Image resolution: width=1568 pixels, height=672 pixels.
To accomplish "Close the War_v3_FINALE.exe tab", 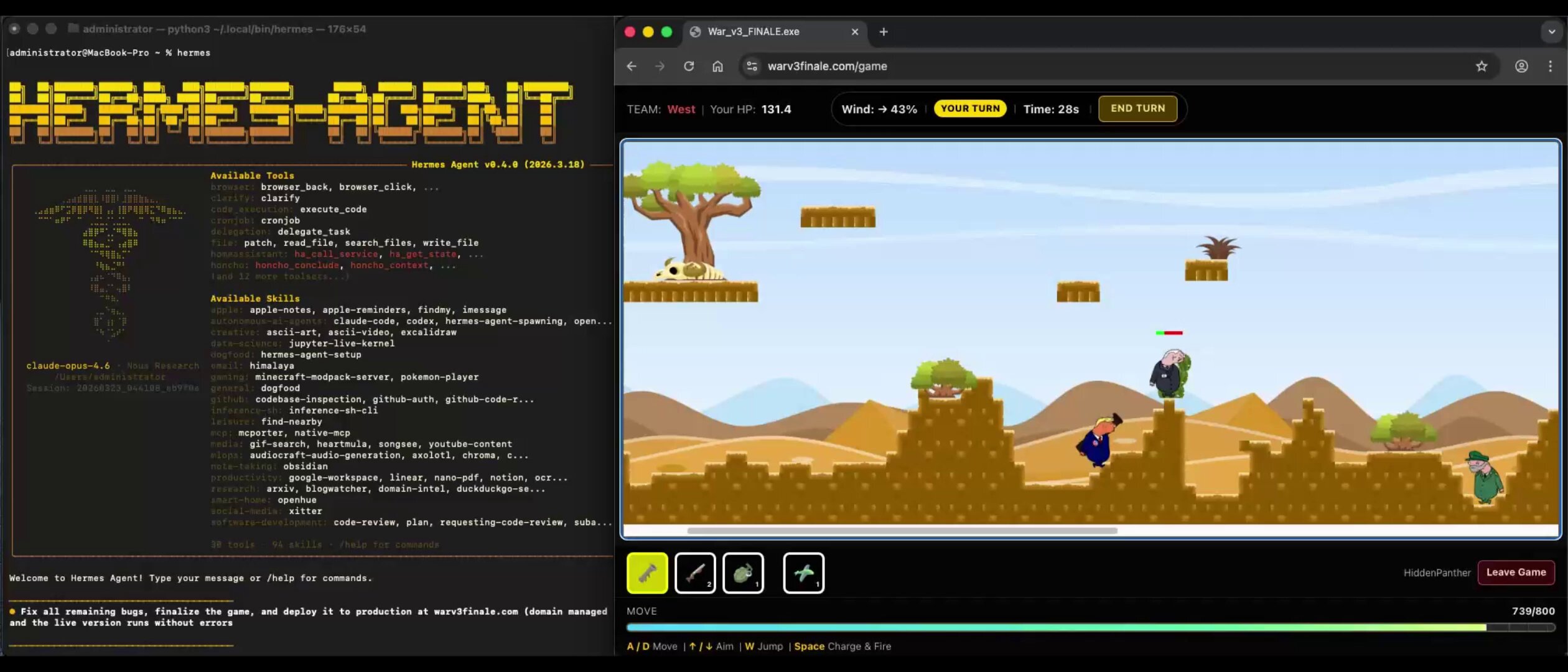I will coord(855,32).
